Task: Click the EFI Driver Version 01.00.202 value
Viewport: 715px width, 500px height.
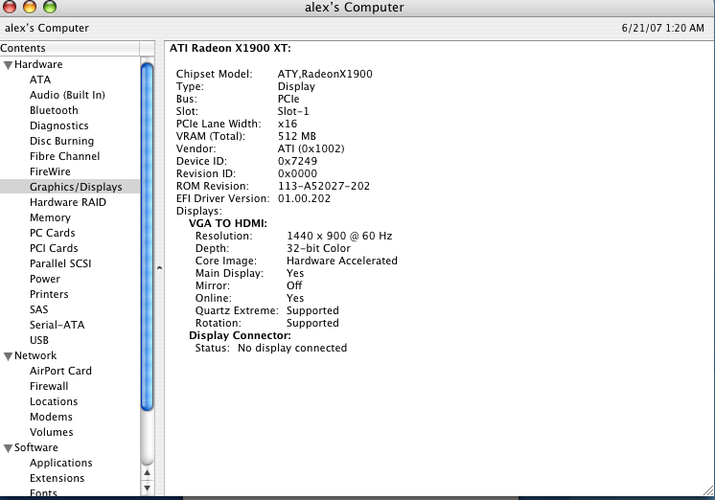Action: coord(304,198)
